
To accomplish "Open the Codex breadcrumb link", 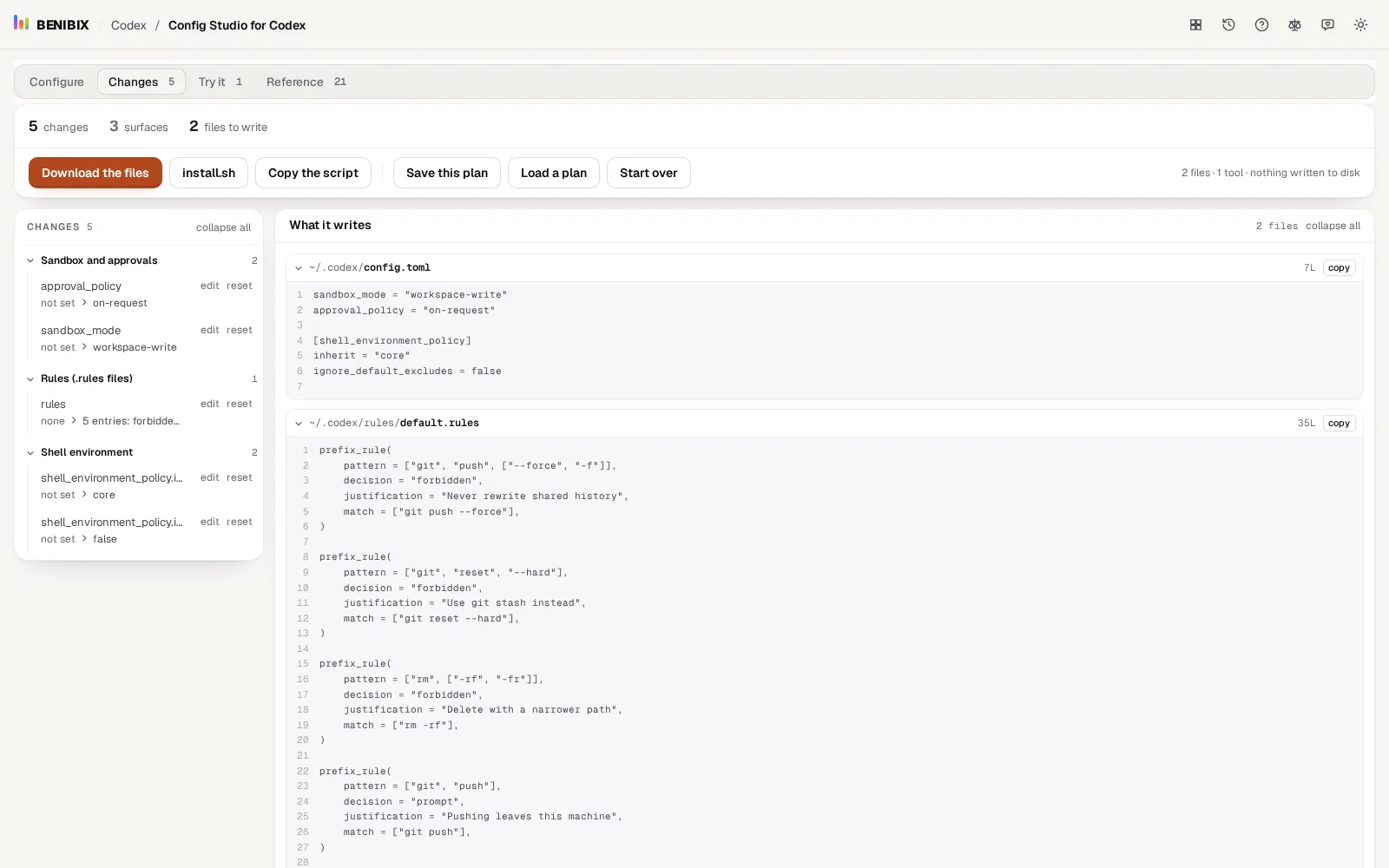I will click(x=128, y=25).
